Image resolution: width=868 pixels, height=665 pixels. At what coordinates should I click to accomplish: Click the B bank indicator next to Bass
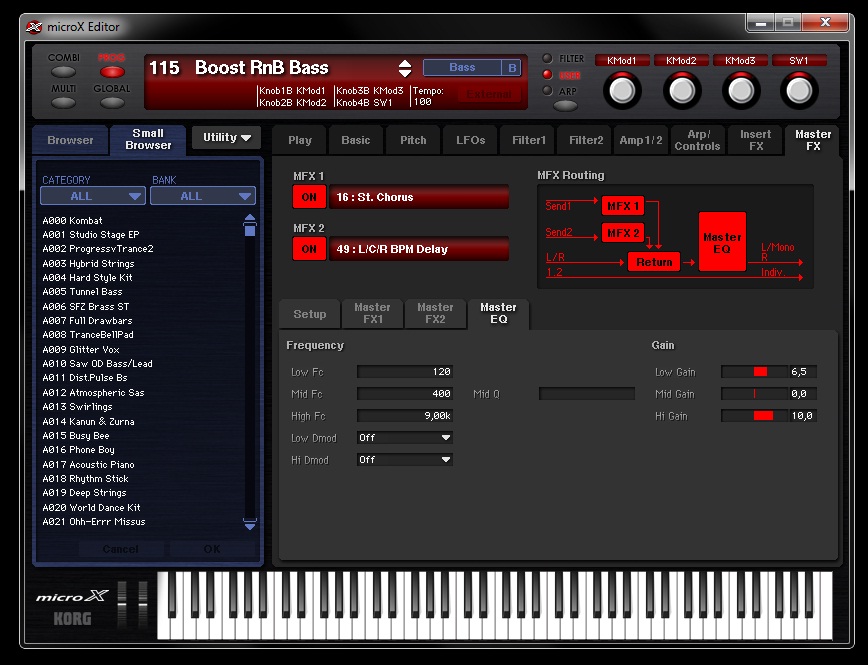coord(512,68)
